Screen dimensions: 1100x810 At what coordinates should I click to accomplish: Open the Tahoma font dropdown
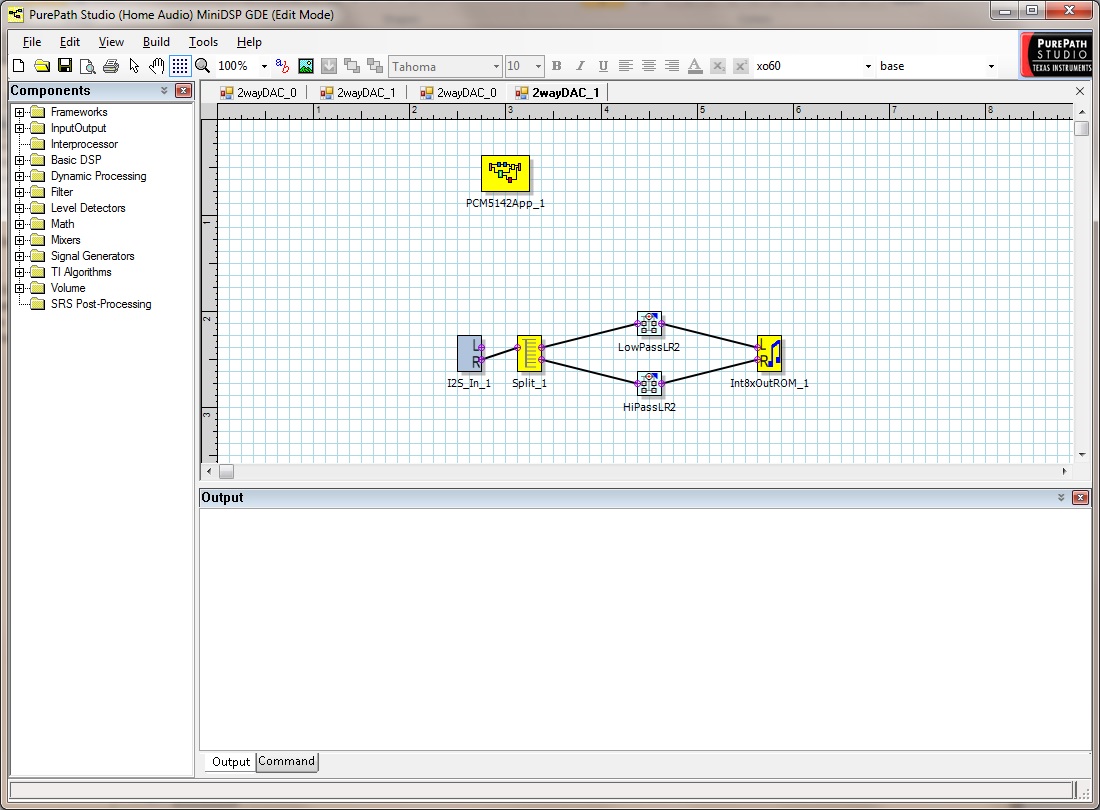496,67
